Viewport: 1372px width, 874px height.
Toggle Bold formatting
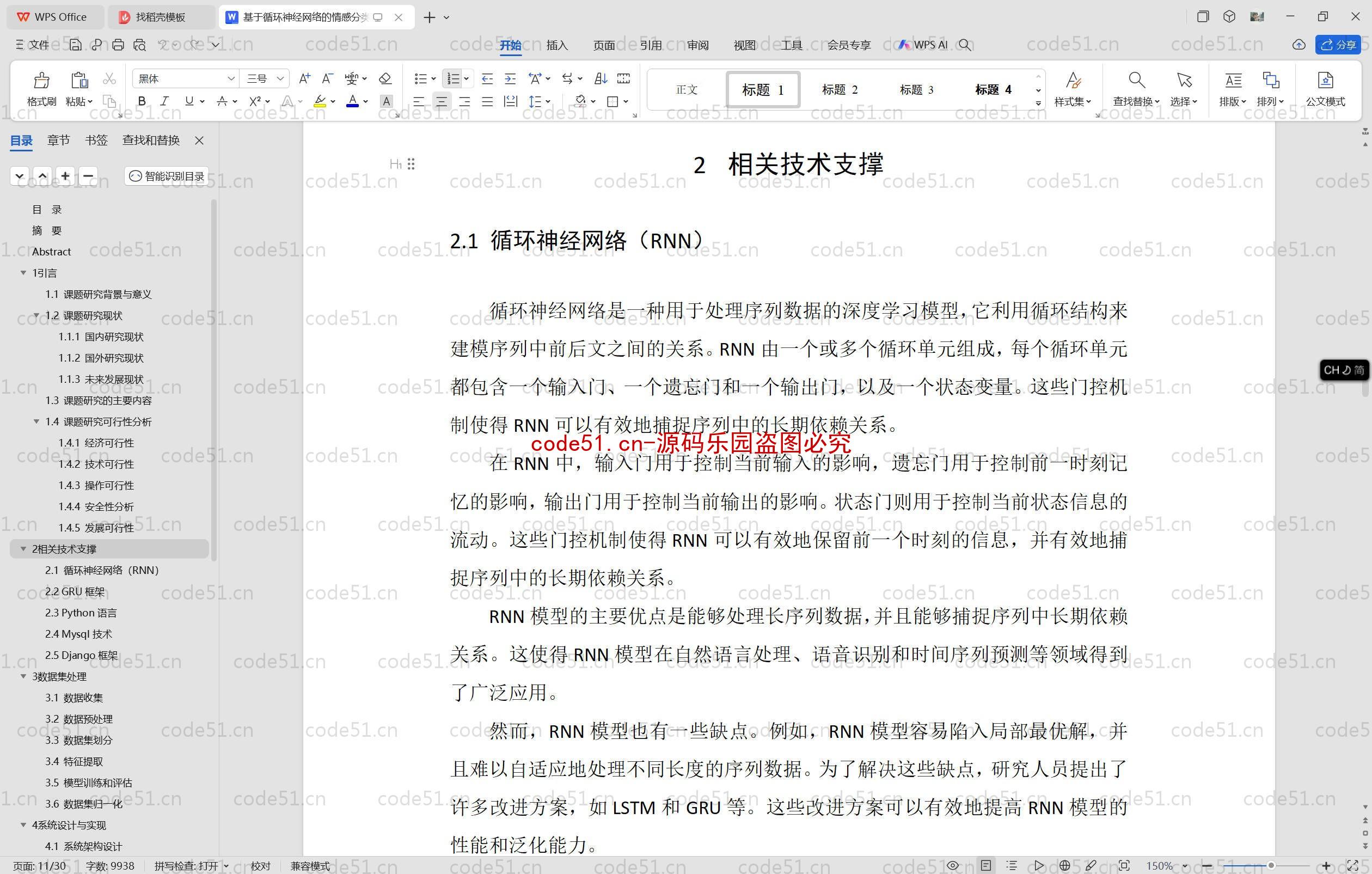coord(142,101)
